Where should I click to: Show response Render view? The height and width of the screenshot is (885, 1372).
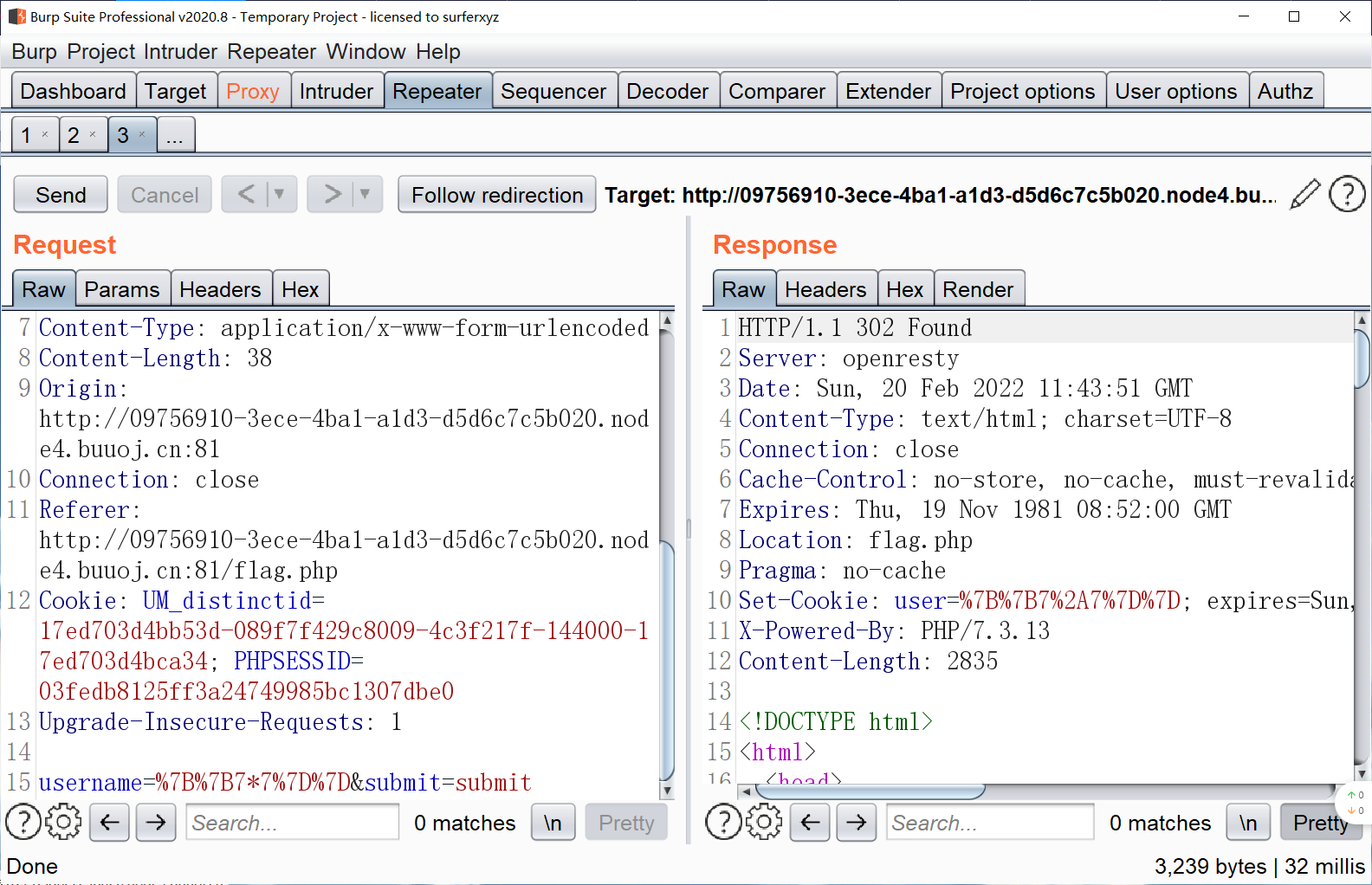click(x=978, y=289)
